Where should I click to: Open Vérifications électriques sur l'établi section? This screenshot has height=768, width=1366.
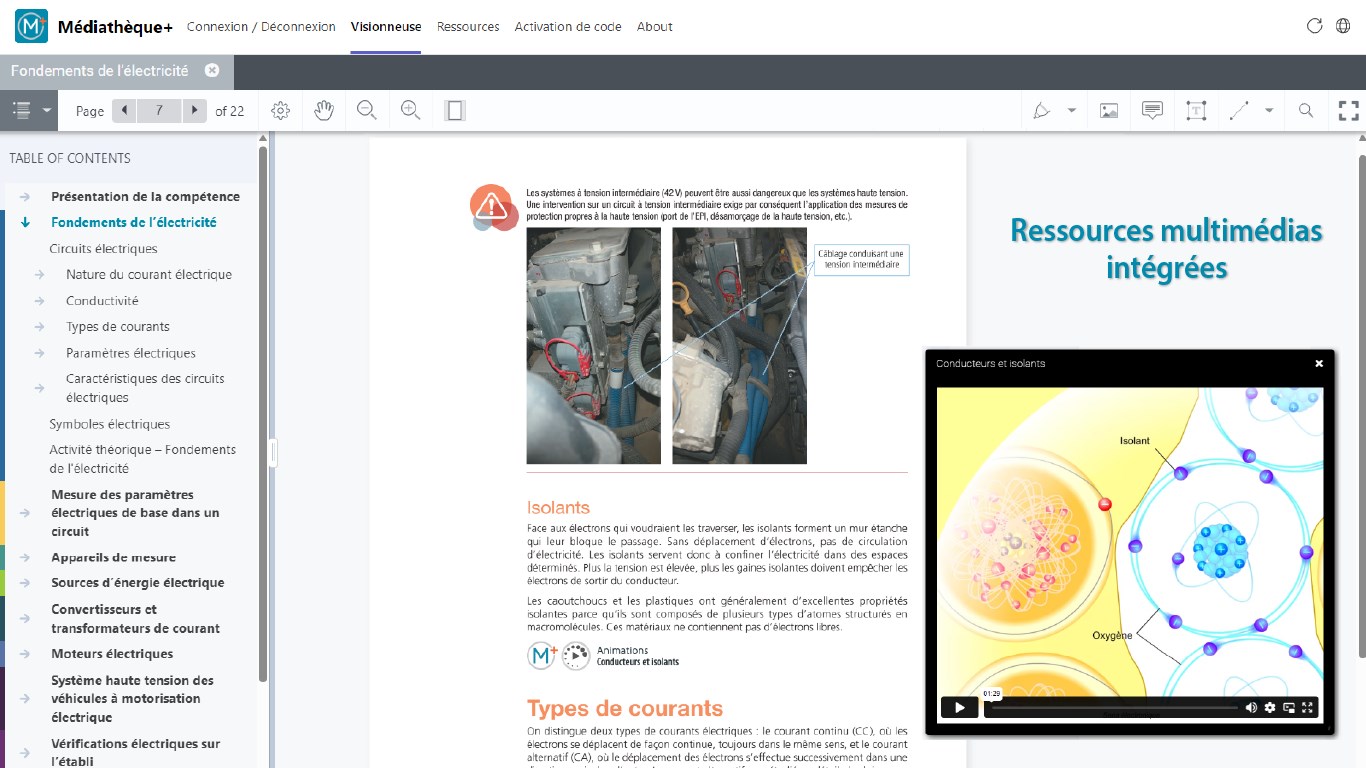click(136, 752)
